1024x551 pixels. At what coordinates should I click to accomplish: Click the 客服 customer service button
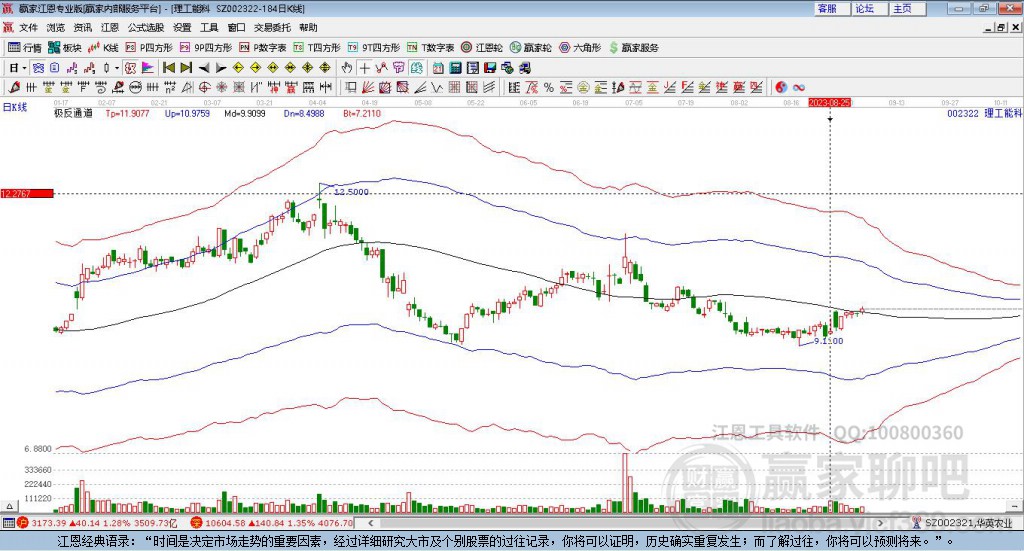[831, 8]
